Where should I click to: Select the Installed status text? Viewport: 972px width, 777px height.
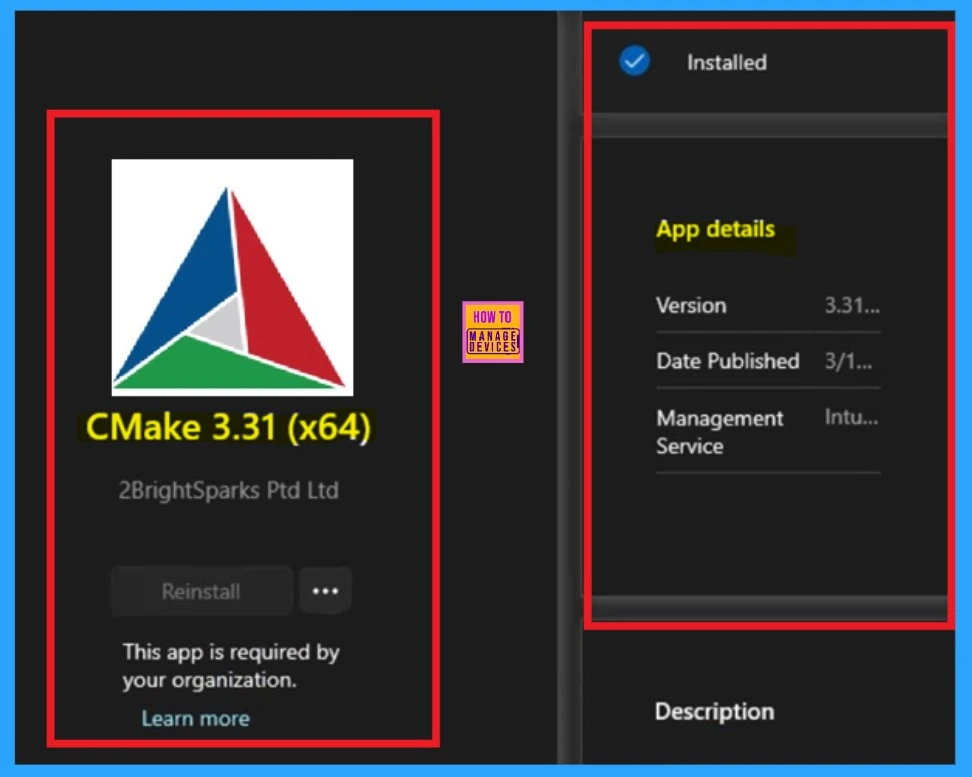tap(727, 62)
